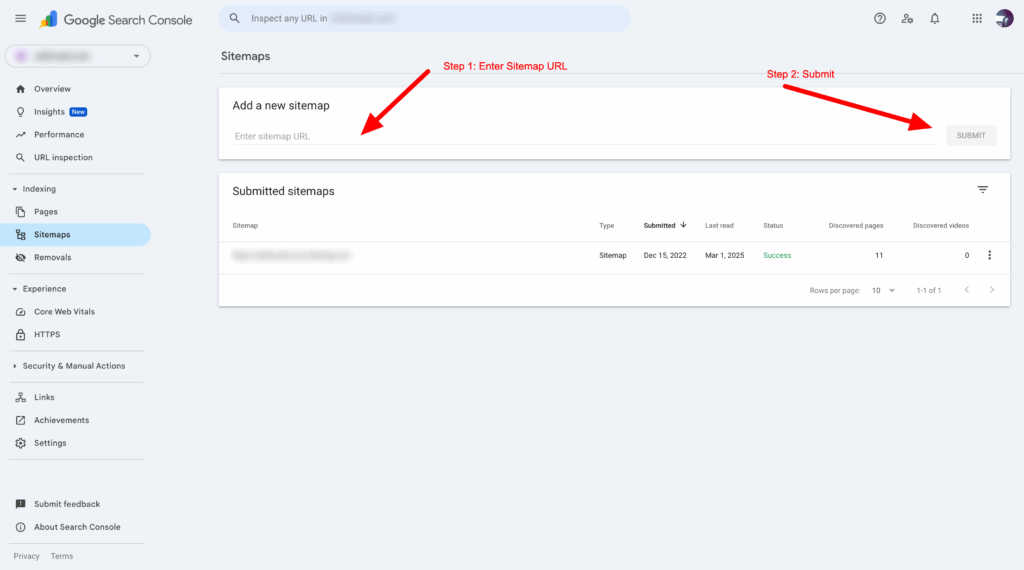
Task: Open users and permissions icon
Action: tap(907, 19)
